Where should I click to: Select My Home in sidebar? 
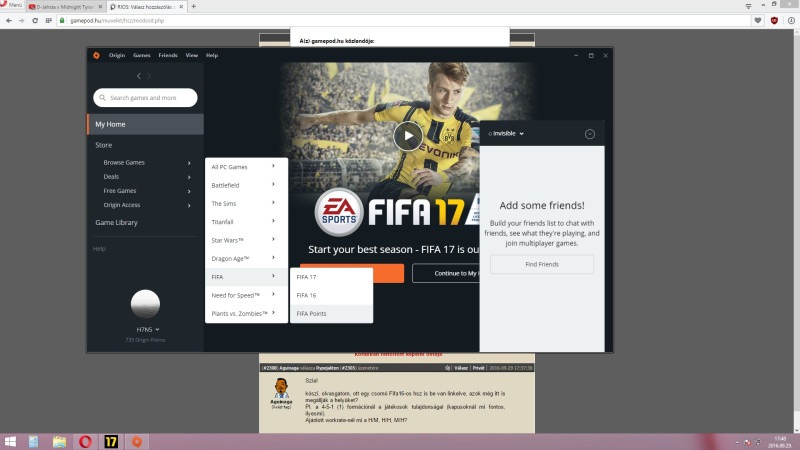[x=145, y=124]
